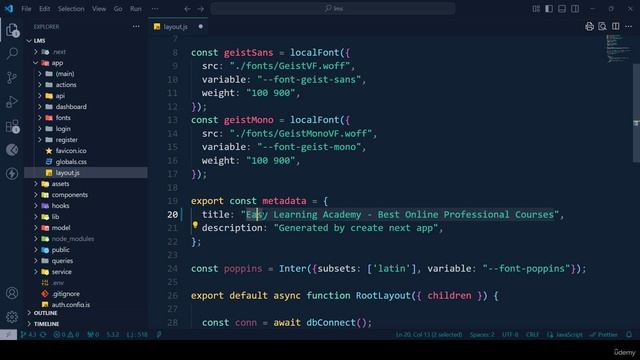Select the layout.js editor tab
The image size is (640, 360).
pos(178,27)
